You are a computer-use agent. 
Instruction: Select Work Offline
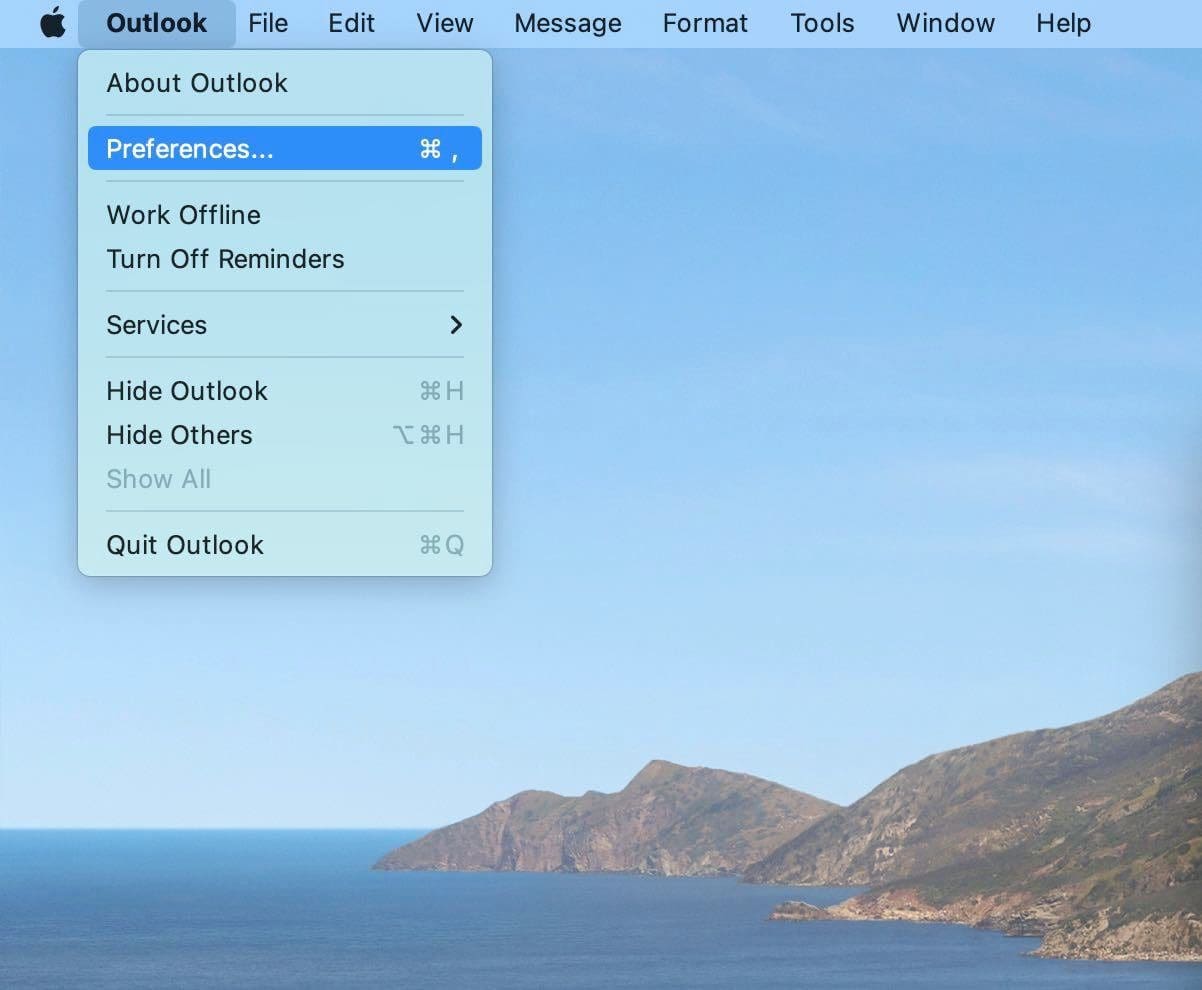coord(285,215)
